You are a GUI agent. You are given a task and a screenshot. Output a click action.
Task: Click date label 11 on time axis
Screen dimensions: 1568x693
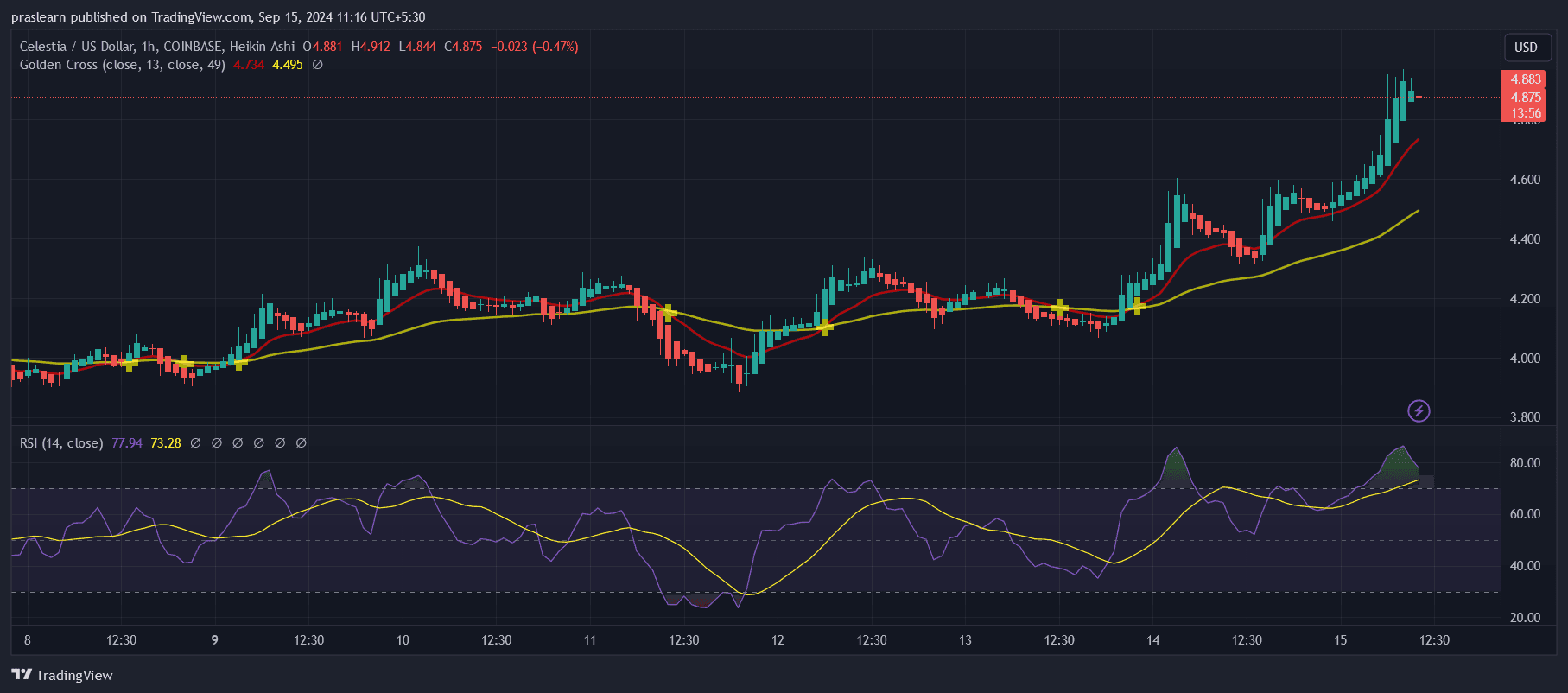(590, 640)
